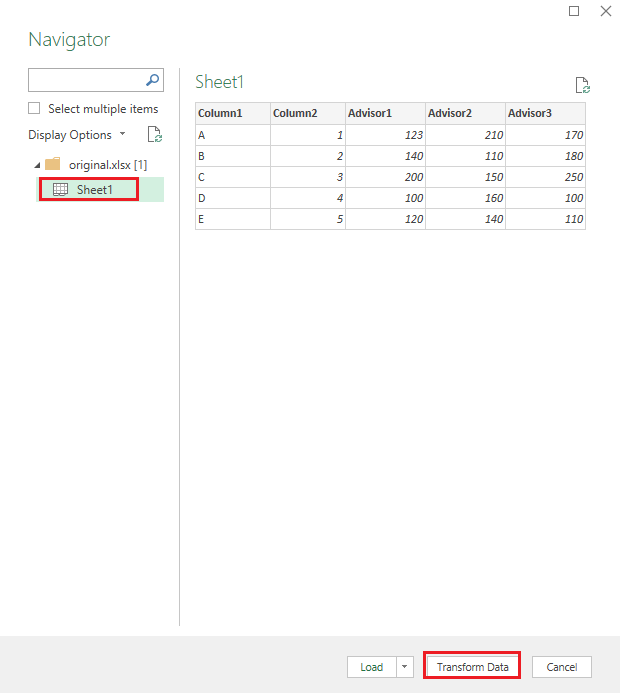Image resolution: width=620 pixels, height=693 pixels.
Task: Click the Advisor3 column header
Action: click(x=545, y=113)
